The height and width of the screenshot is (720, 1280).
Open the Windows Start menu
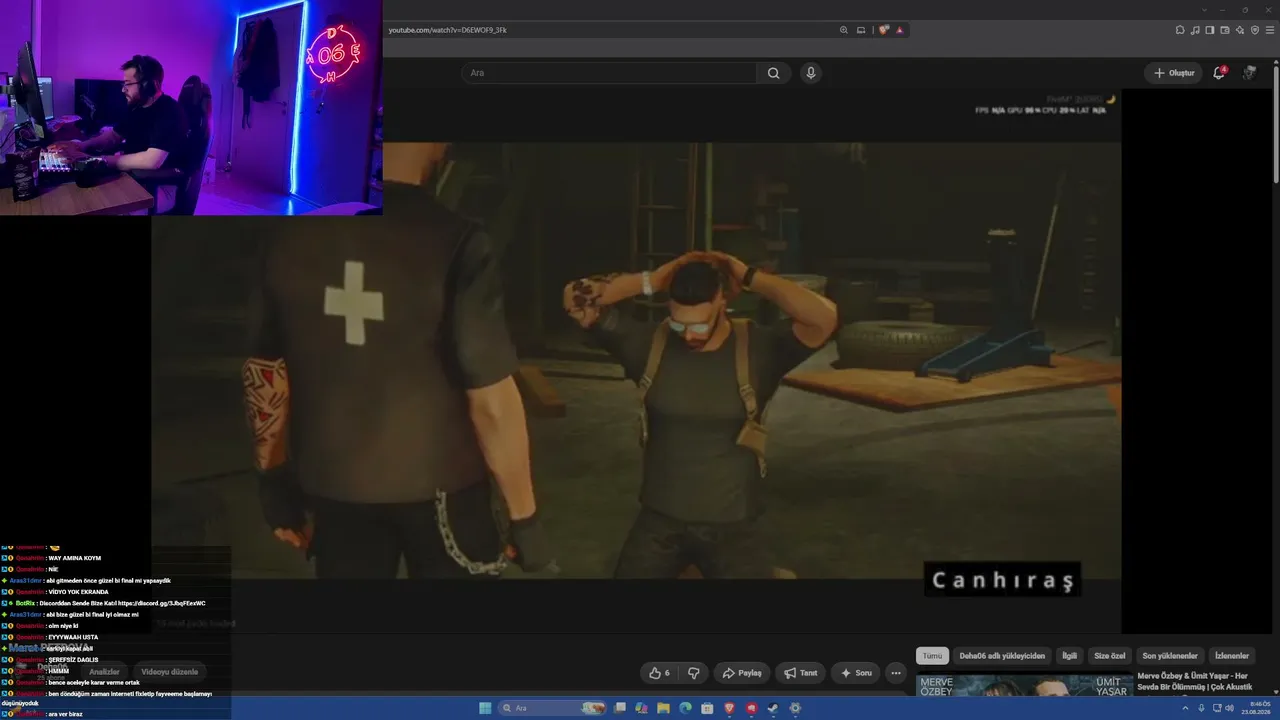485,708
